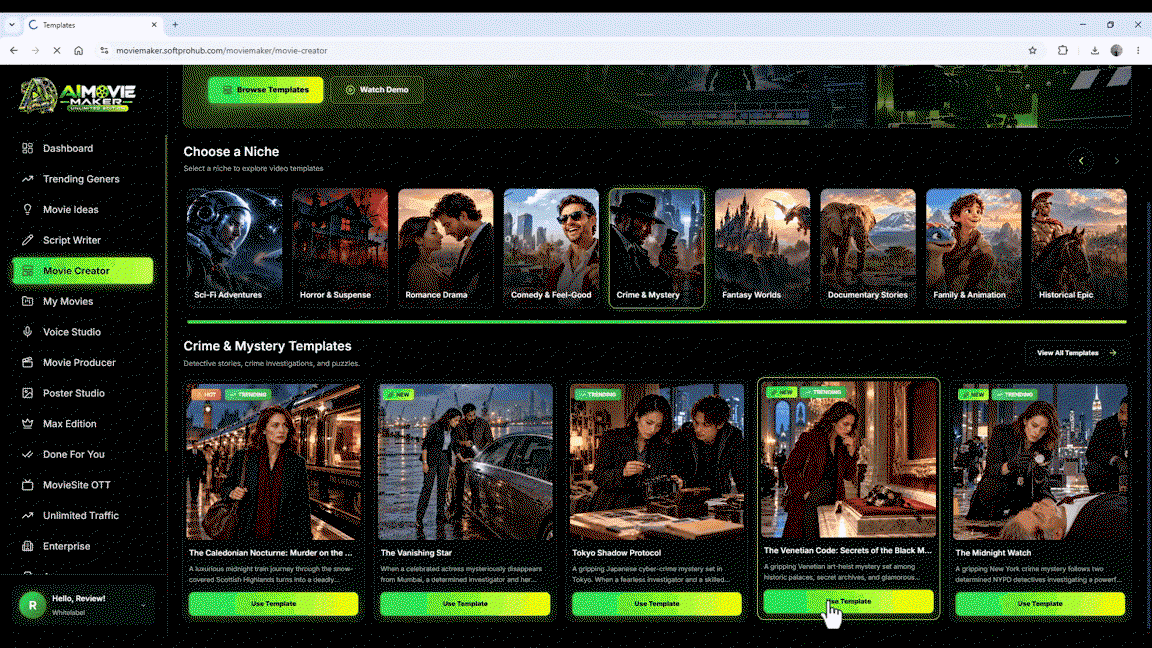The image size is (1152, 648).
Task: Click the Enterprise building icon
Action: tap(27, 546)
